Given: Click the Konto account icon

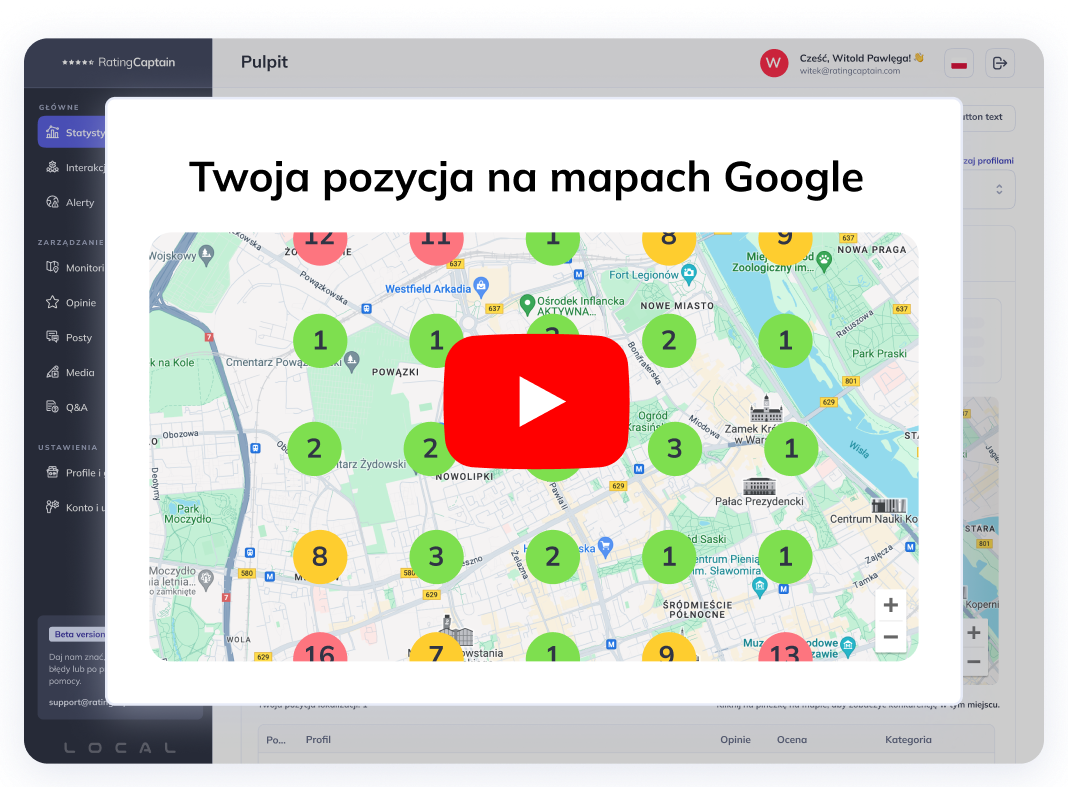Looking at the screenshot, I should click(52, 507).
